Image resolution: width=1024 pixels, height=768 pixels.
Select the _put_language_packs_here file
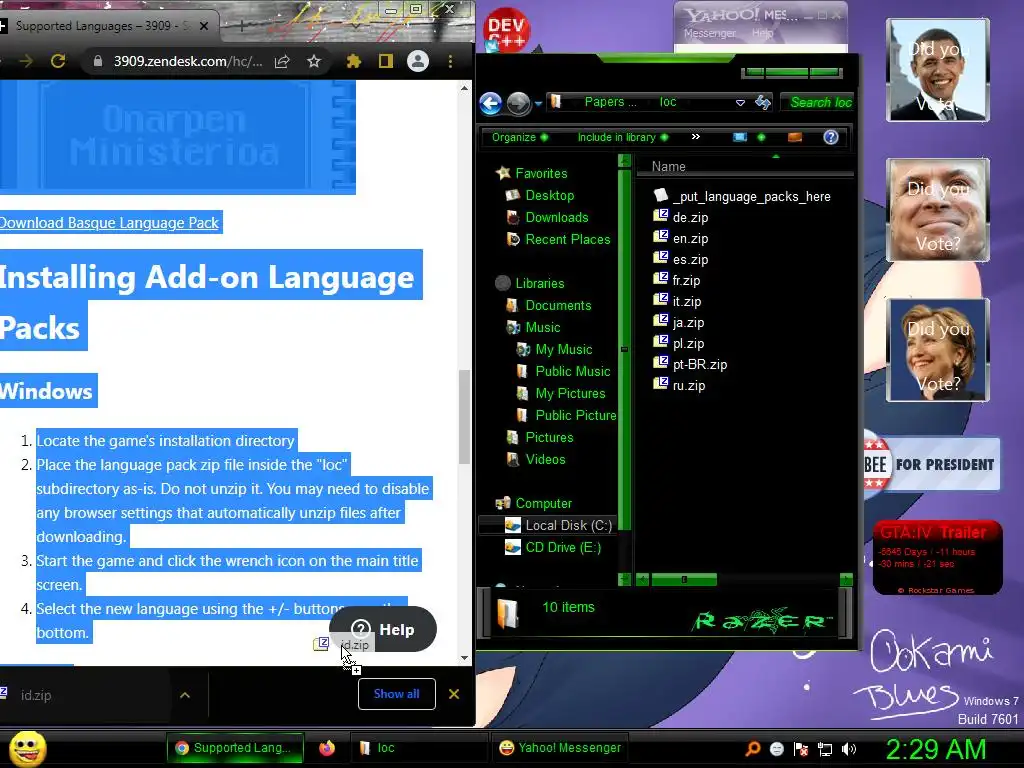coord(742,196)
